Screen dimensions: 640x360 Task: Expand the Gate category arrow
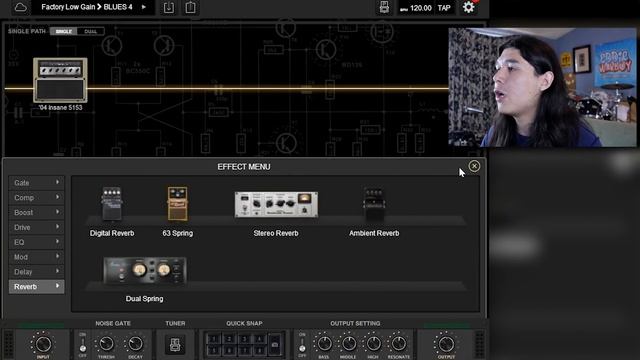coord(57,182)
